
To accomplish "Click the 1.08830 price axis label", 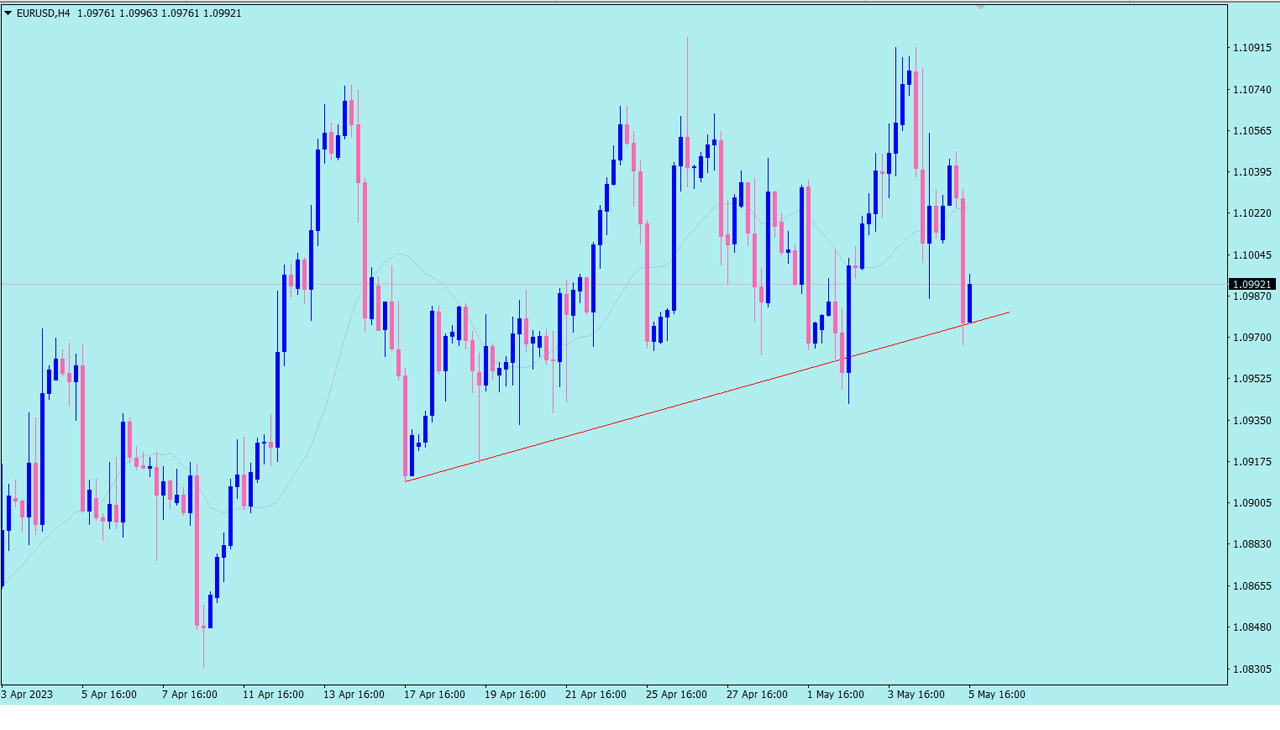I will (x=1252, y=544).
